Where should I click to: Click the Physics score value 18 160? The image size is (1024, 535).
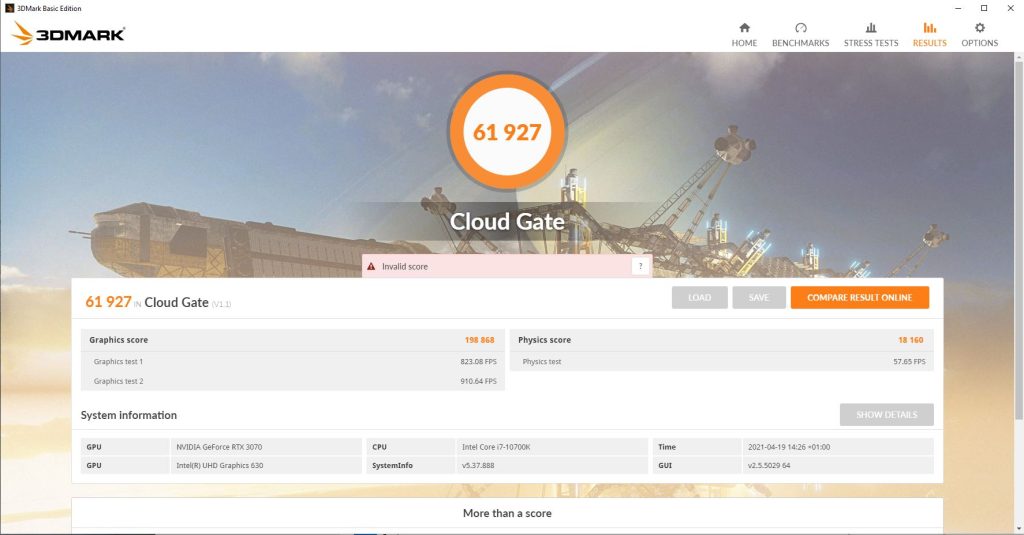coord(910,340)
